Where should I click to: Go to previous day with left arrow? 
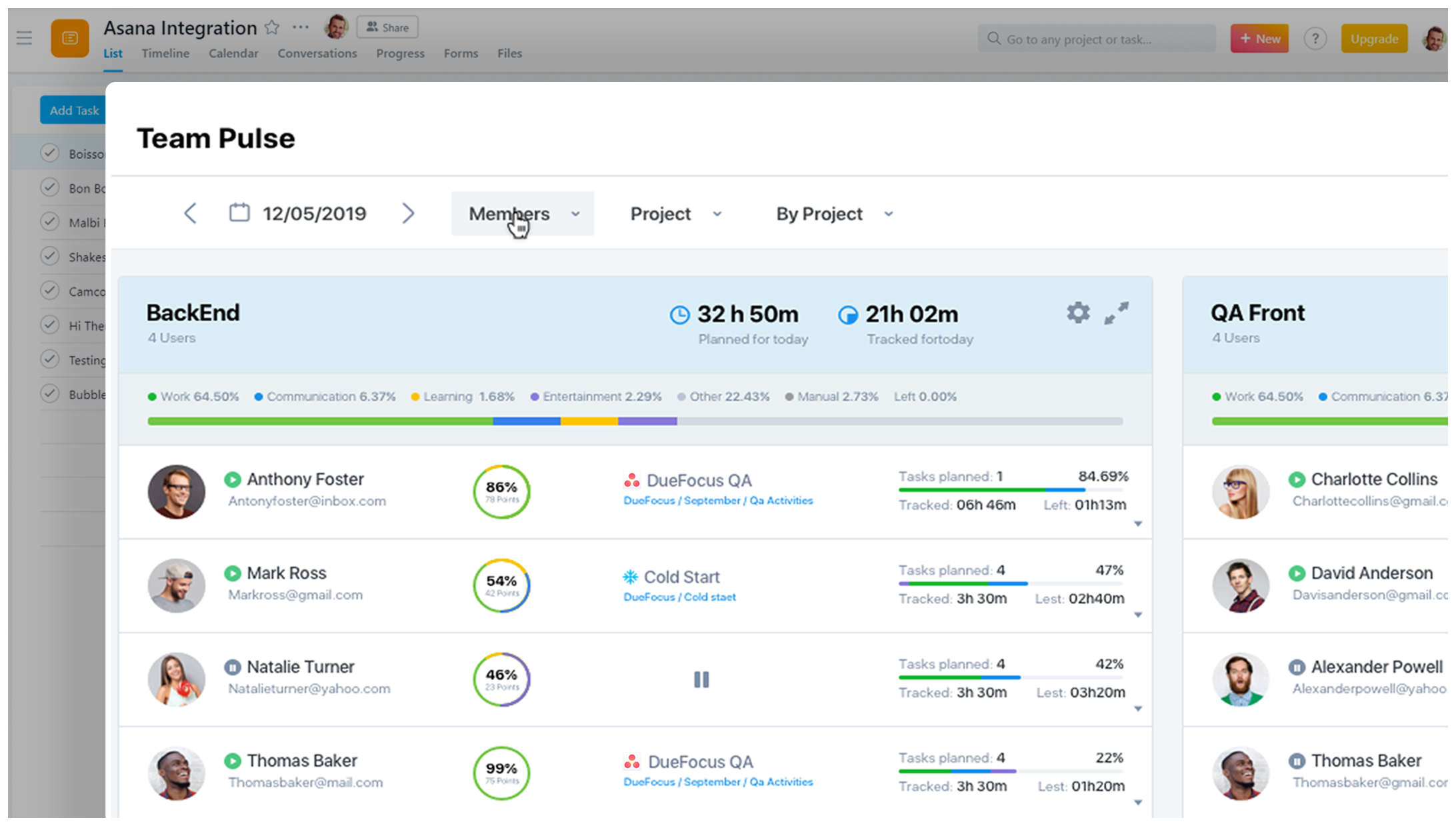click(190, 213)
